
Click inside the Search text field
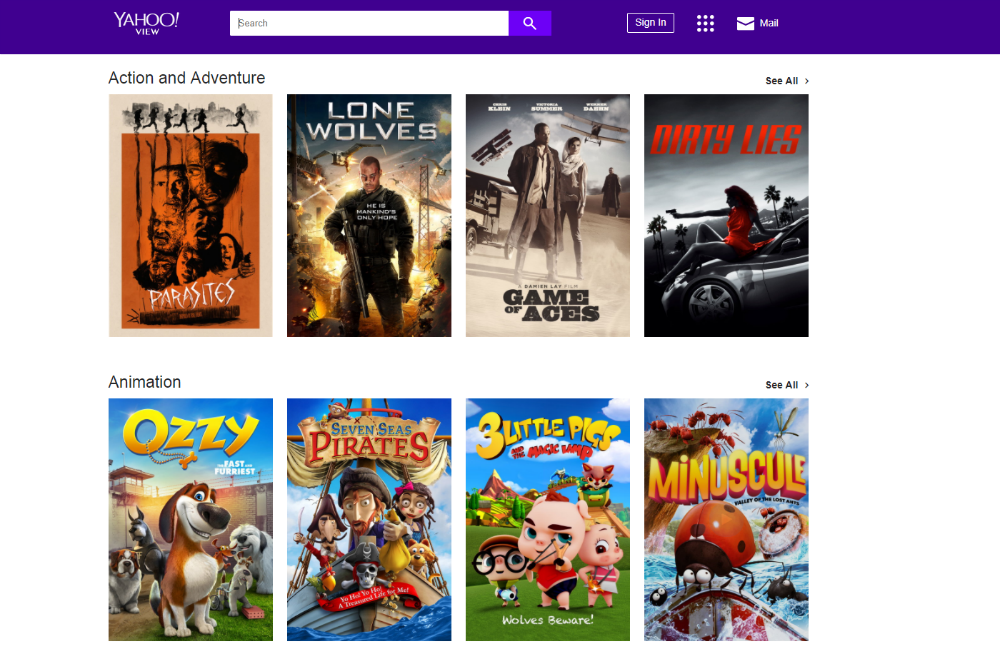(x=369, y=23)
